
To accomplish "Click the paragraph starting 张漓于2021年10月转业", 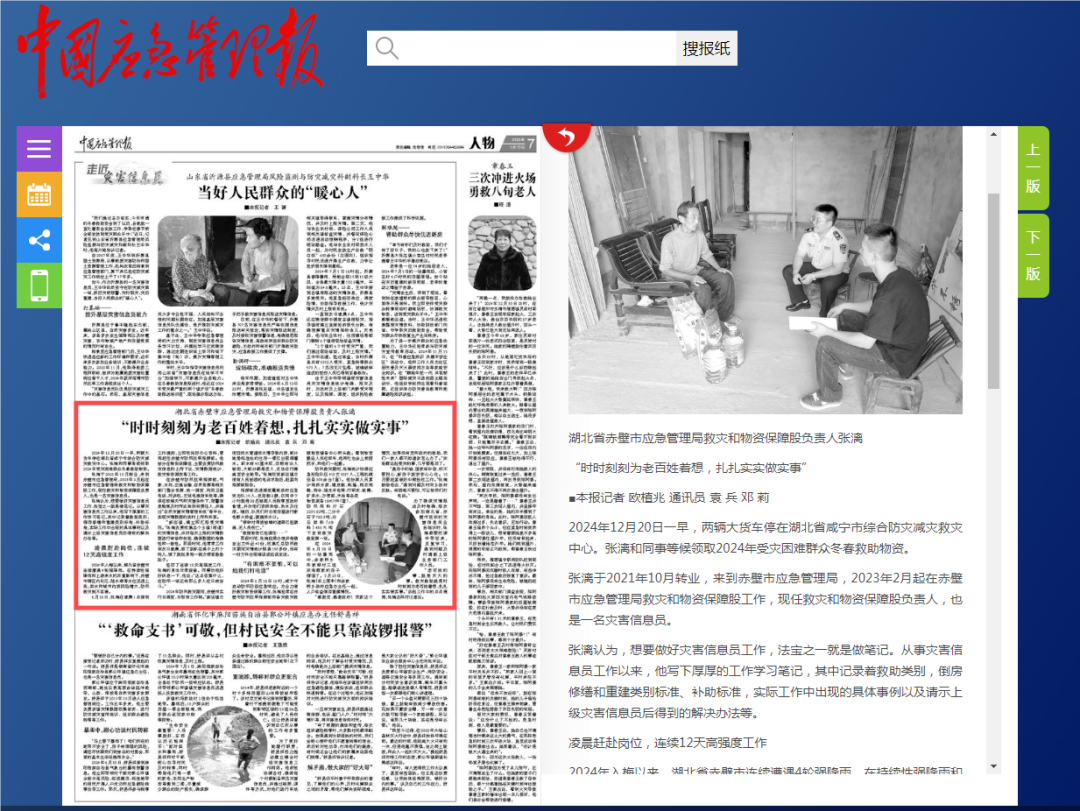I will click(765, 599).
